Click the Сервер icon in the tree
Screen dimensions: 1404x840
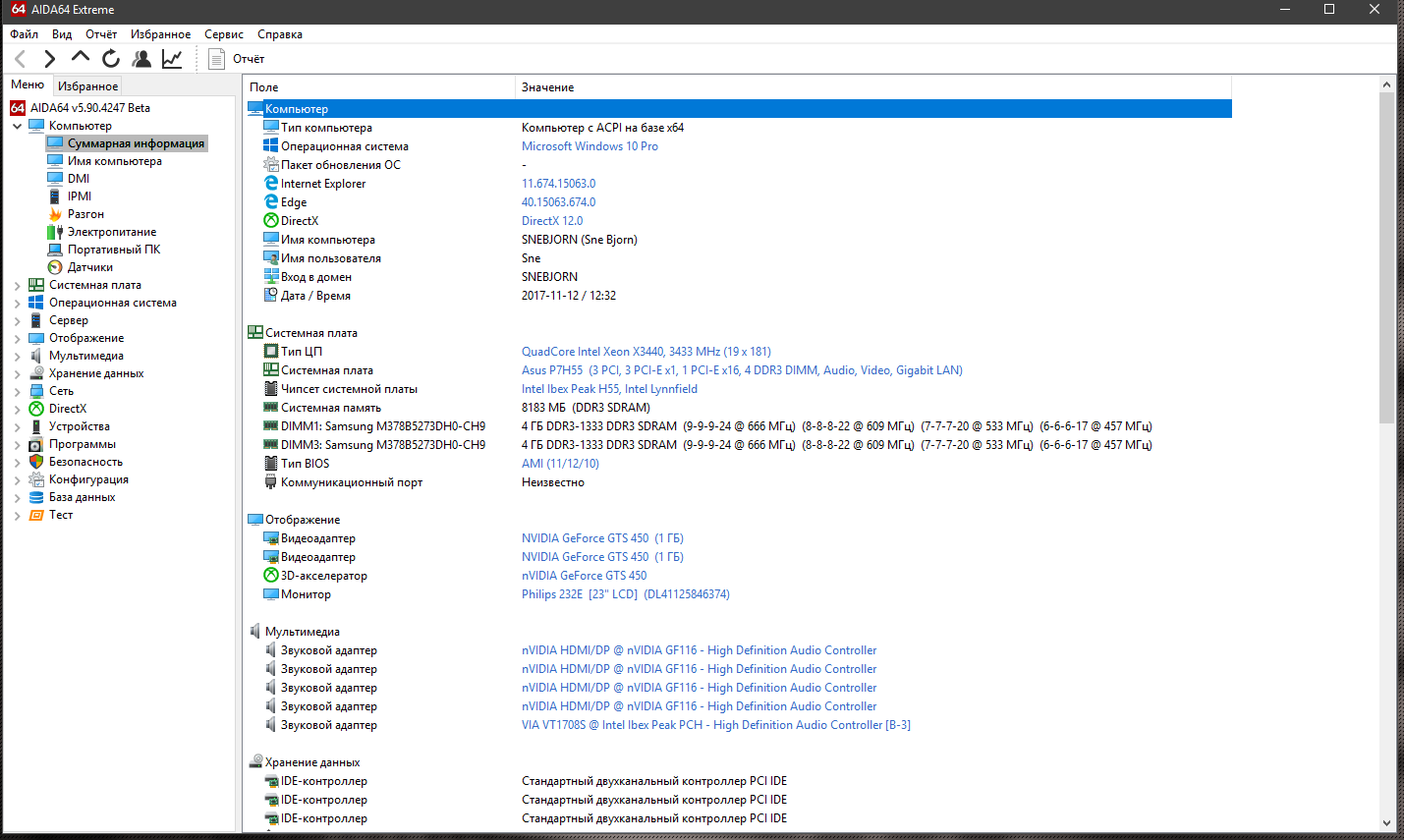point(36,320)
